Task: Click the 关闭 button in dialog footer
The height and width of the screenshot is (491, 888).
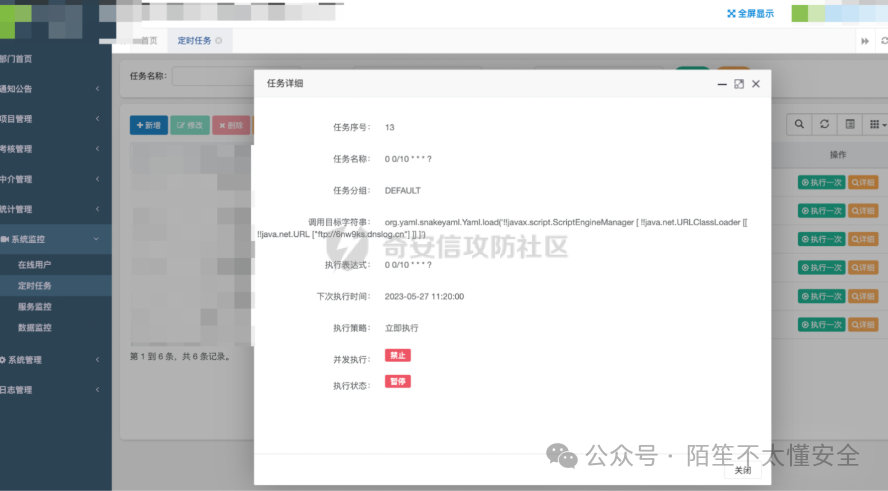Action: pyautogui.click(x=742, y=470)
